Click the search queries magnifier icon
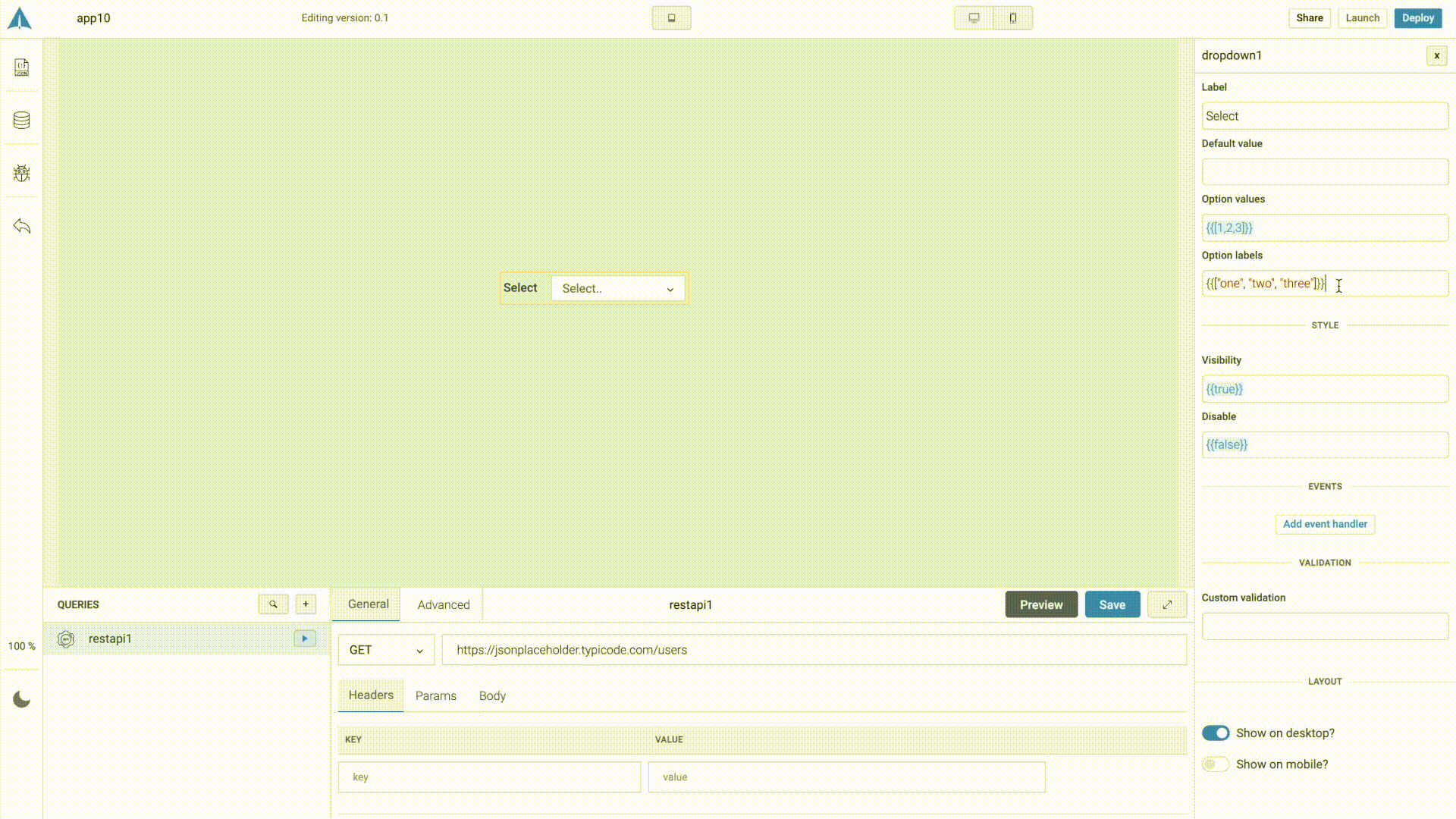1456x819 pixels. [x=273, y=604]
